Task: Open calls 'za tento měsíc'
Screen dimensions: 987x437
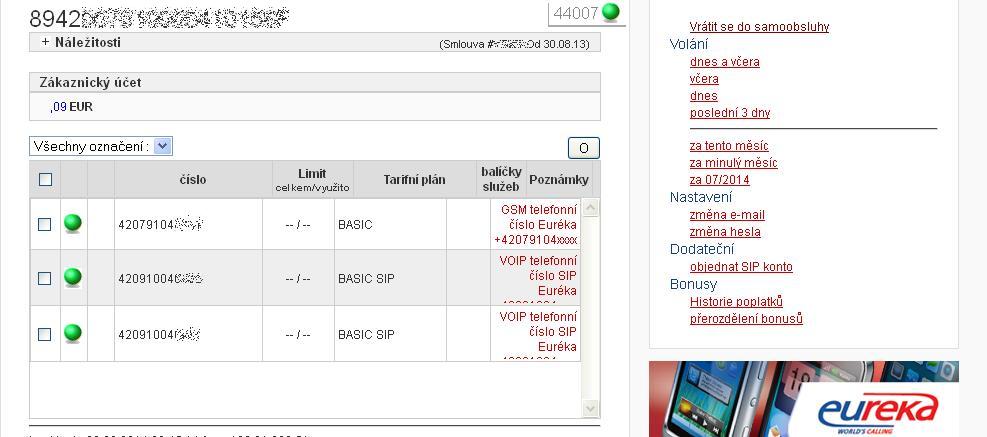Action: pyautogui.click(x=729, y=146)
